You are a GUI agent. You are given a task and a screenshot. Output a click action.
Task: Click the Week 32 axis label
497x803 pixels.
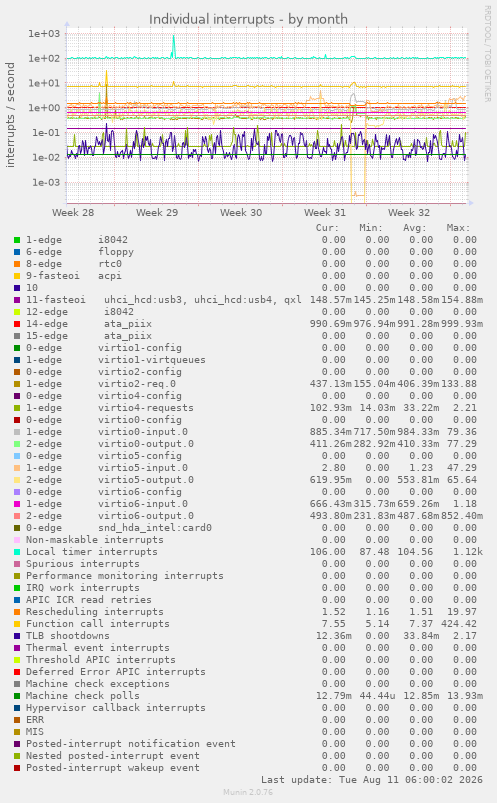pos(409,213)
